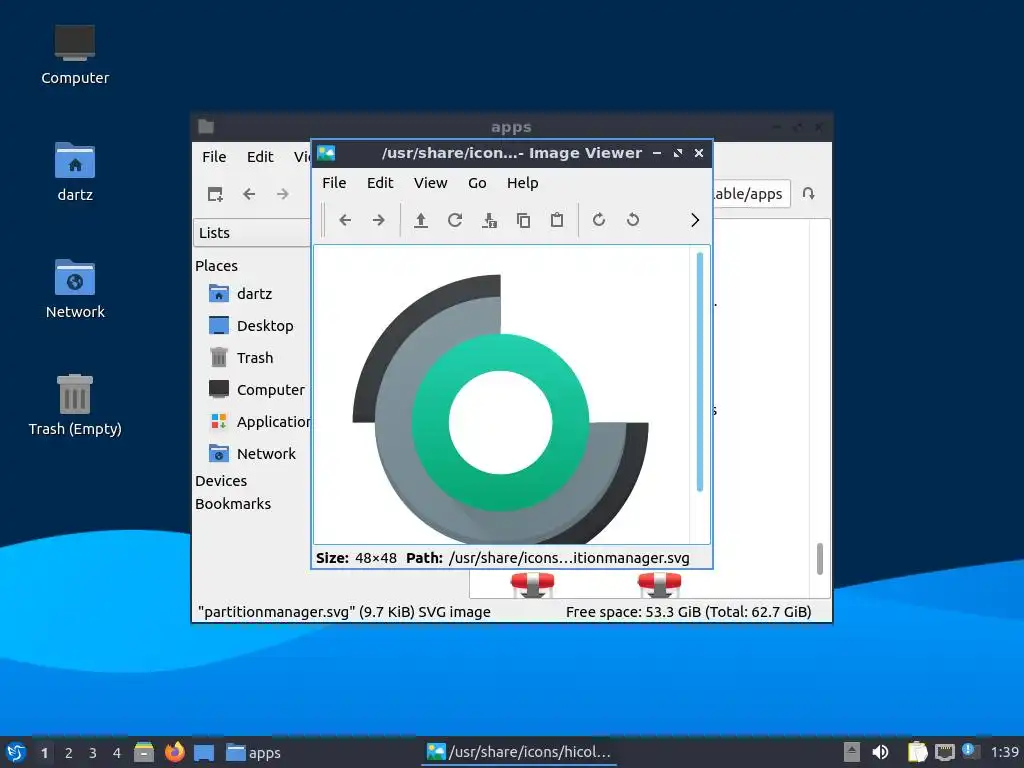Switch to workspace 4 in the pager
The image size is (1024, 768).
[117, 753]
